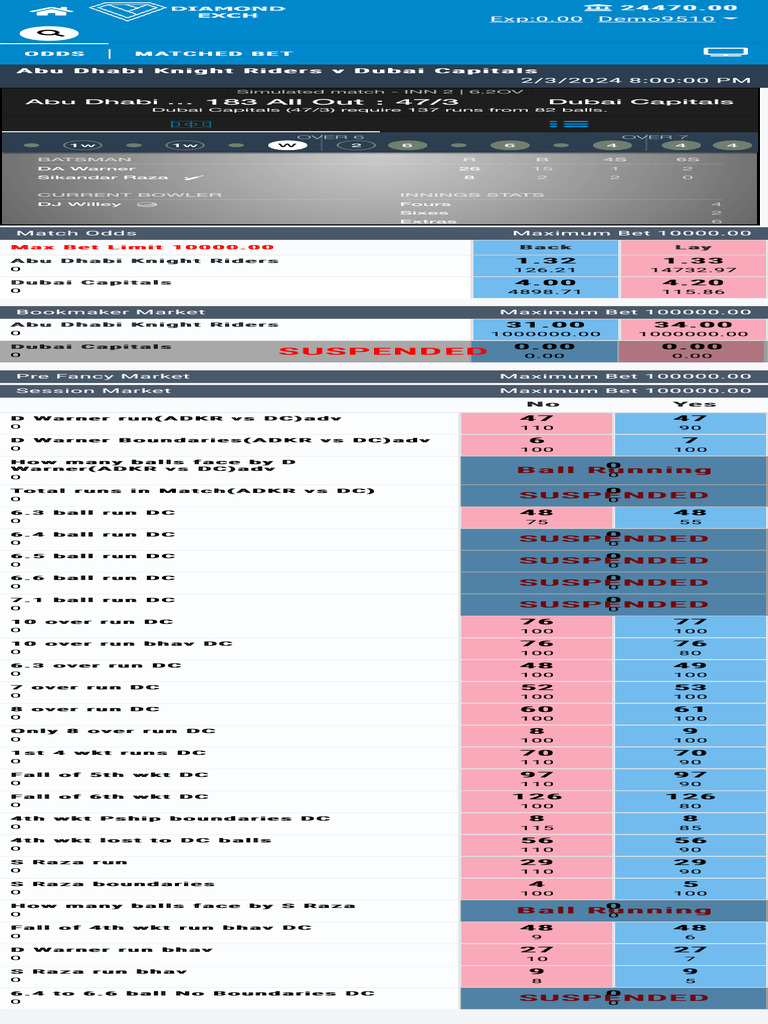Open scorecard list view icon

point(569,123)
